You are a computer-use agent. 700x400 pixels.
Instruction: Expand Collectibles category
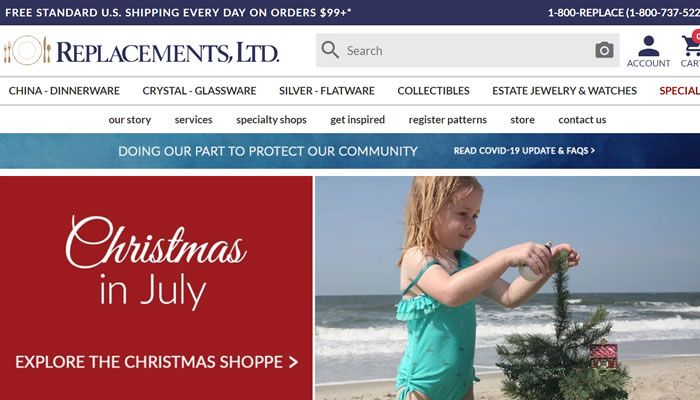[433, 91]
